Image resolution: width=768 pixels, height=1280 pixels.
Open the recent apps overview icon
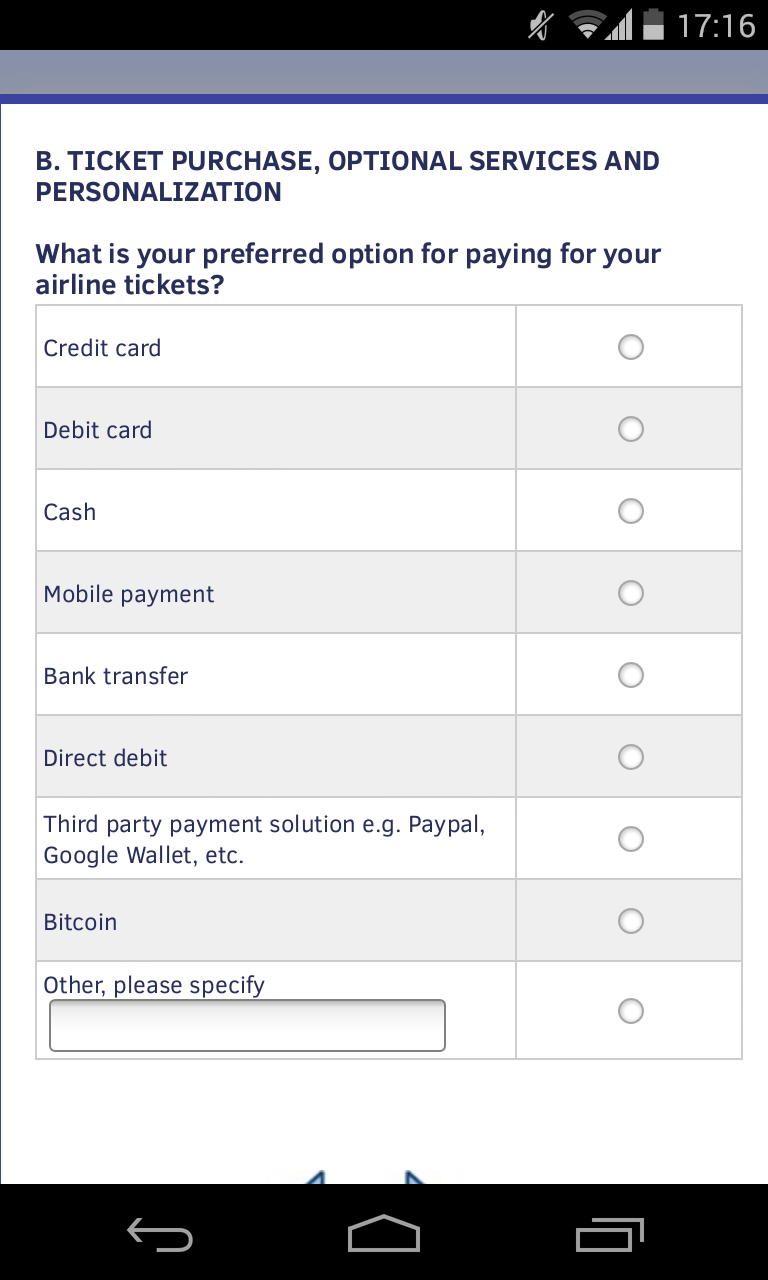(610, 1234)
